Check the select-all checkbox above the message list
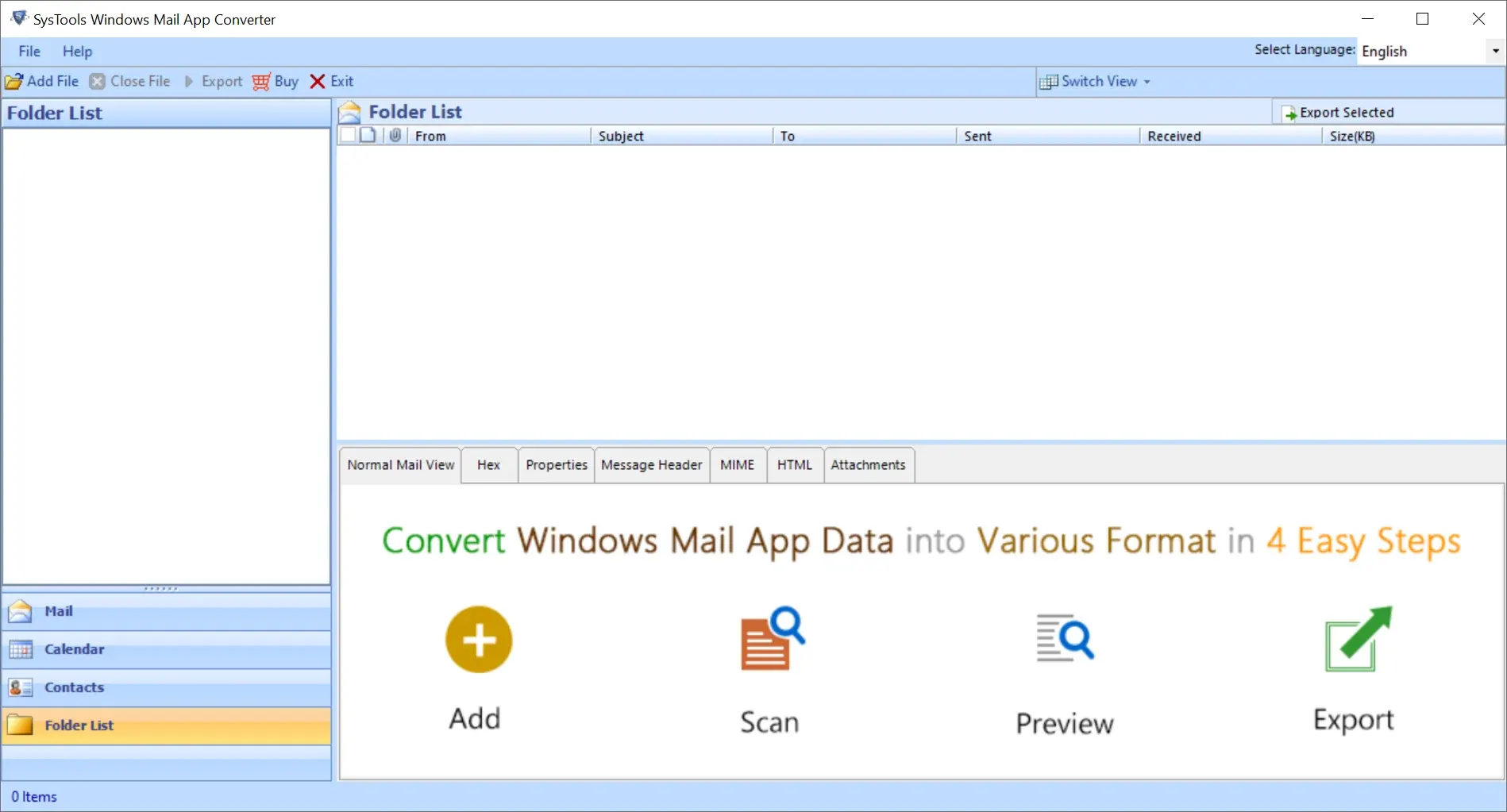This screenshot has height=812, width=1507. point(348,135)
